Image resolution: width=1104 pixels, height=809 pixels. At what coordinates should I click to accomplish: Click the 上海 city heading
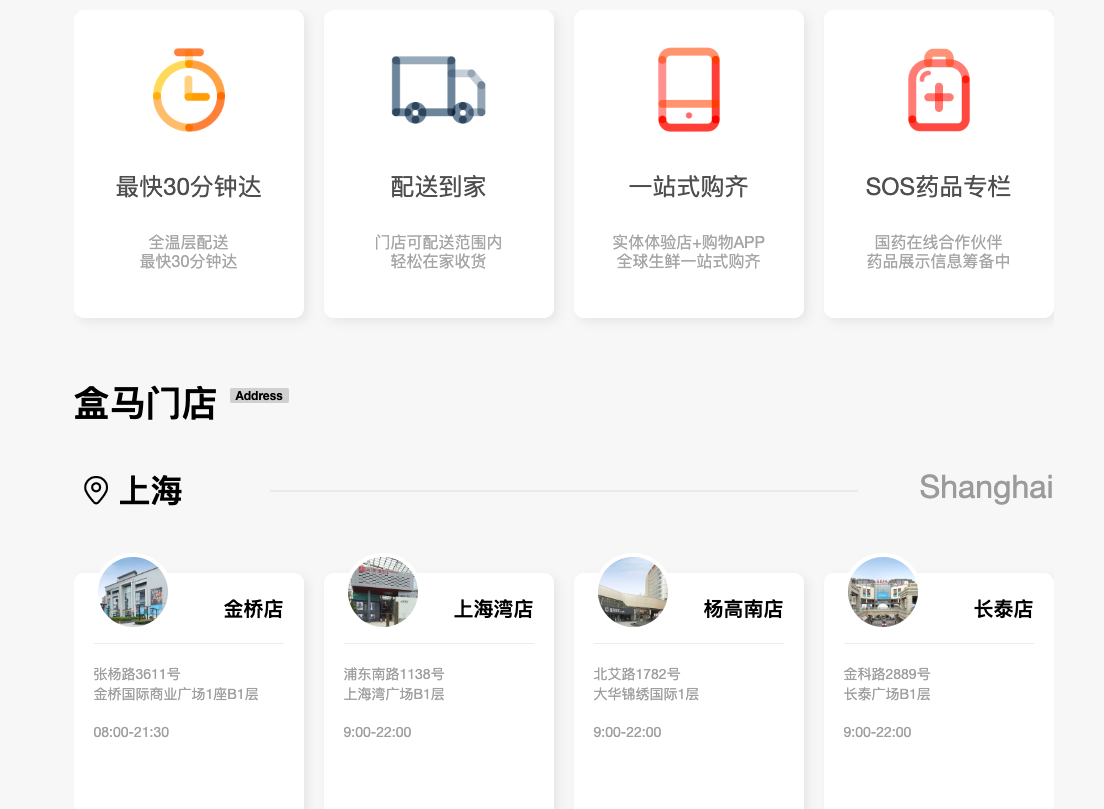point(151,490)
